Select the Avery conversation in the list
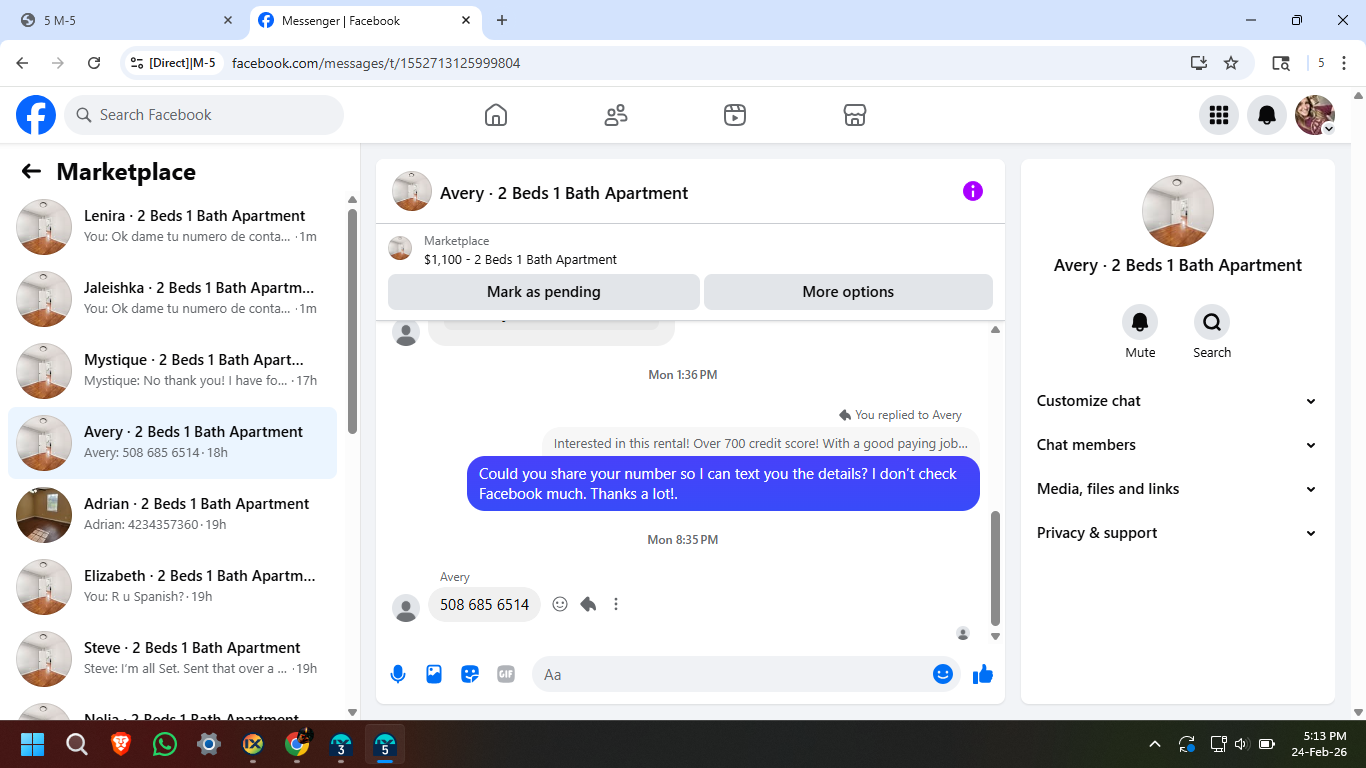Viewport: 1366px width, 768px height. [x=172, y=443]
